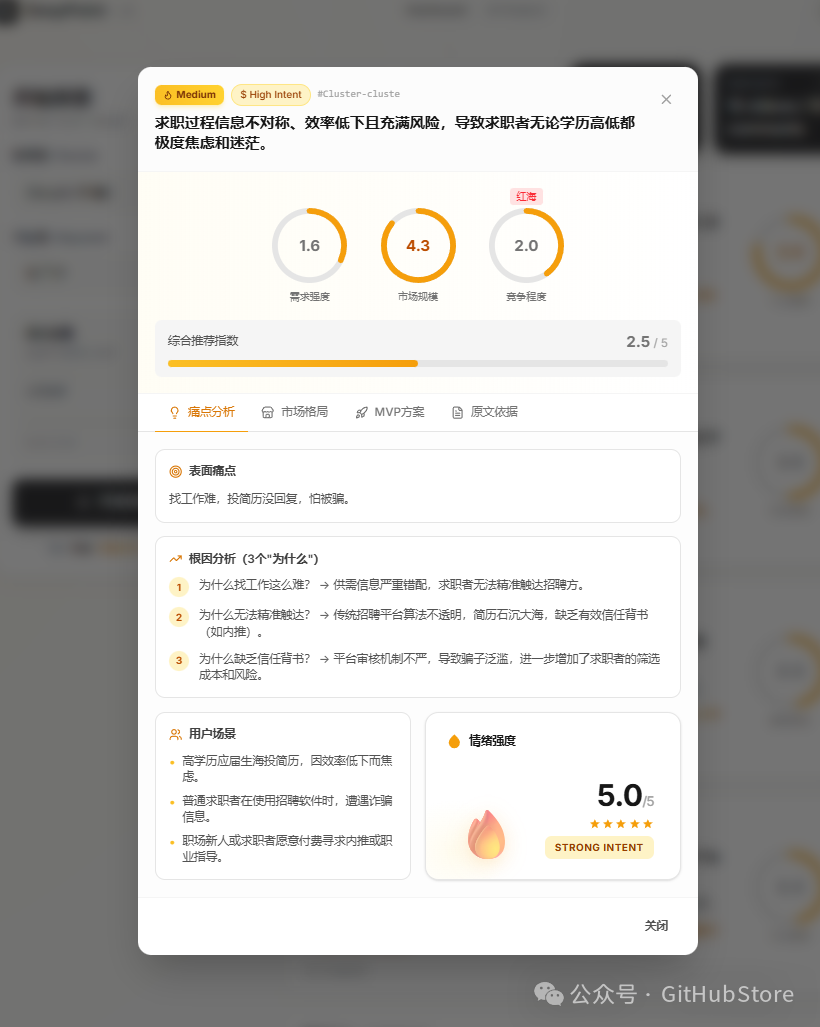Screen dimensions: 820x1027
Task: Click the 关闭 button to dismiss
Action: (x=657, y=925)
